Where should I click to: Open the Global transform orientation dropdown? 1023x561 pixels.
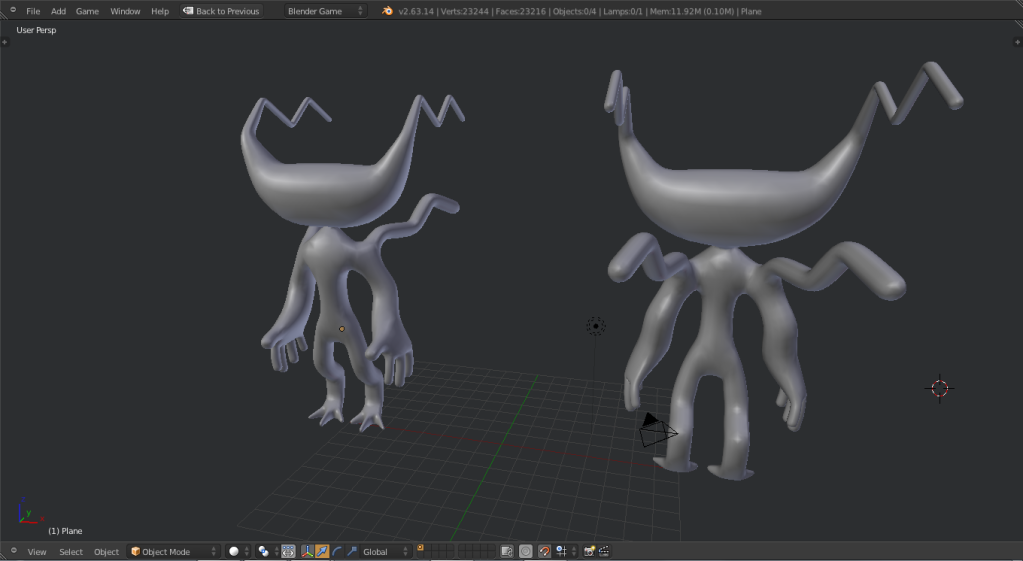point(385,552)
